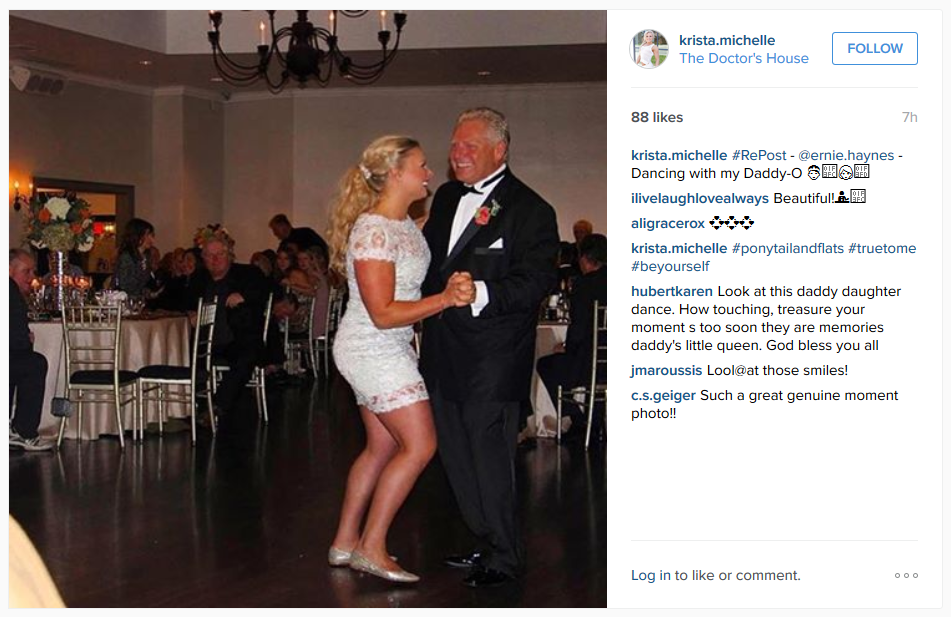View the 88 likes list
This screenshot has height=617, width=951.
(x=657, y=117)
